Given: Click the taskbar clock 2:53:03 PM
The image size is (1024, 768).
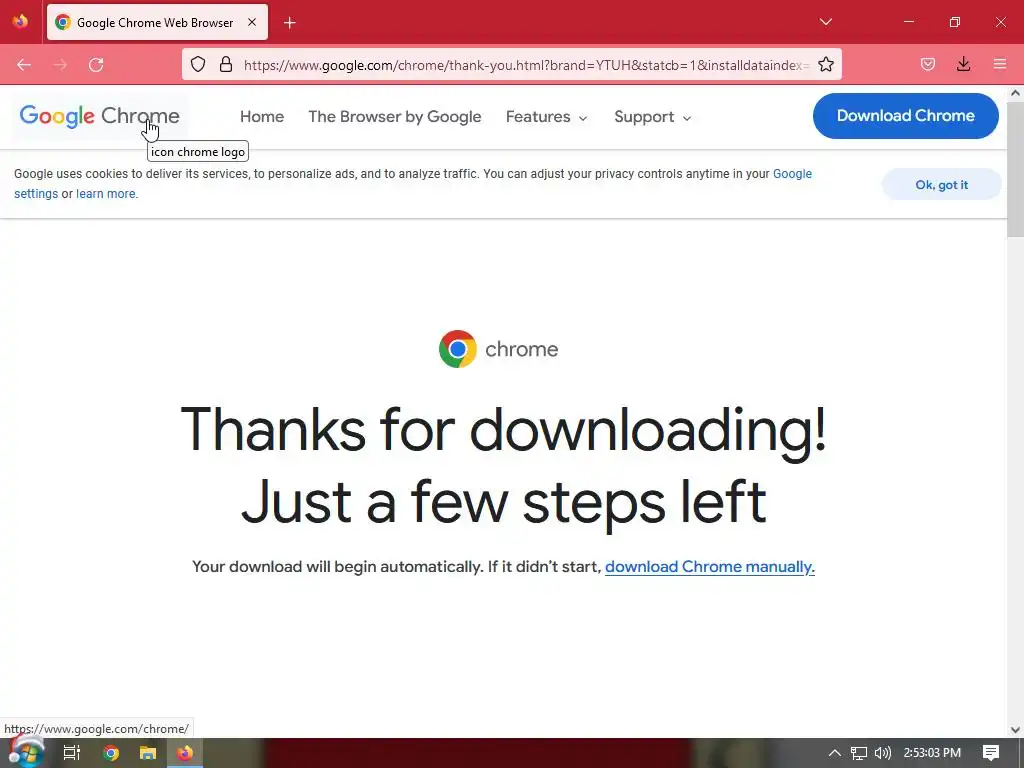Looking at the screenshot, I should (932, 753).
